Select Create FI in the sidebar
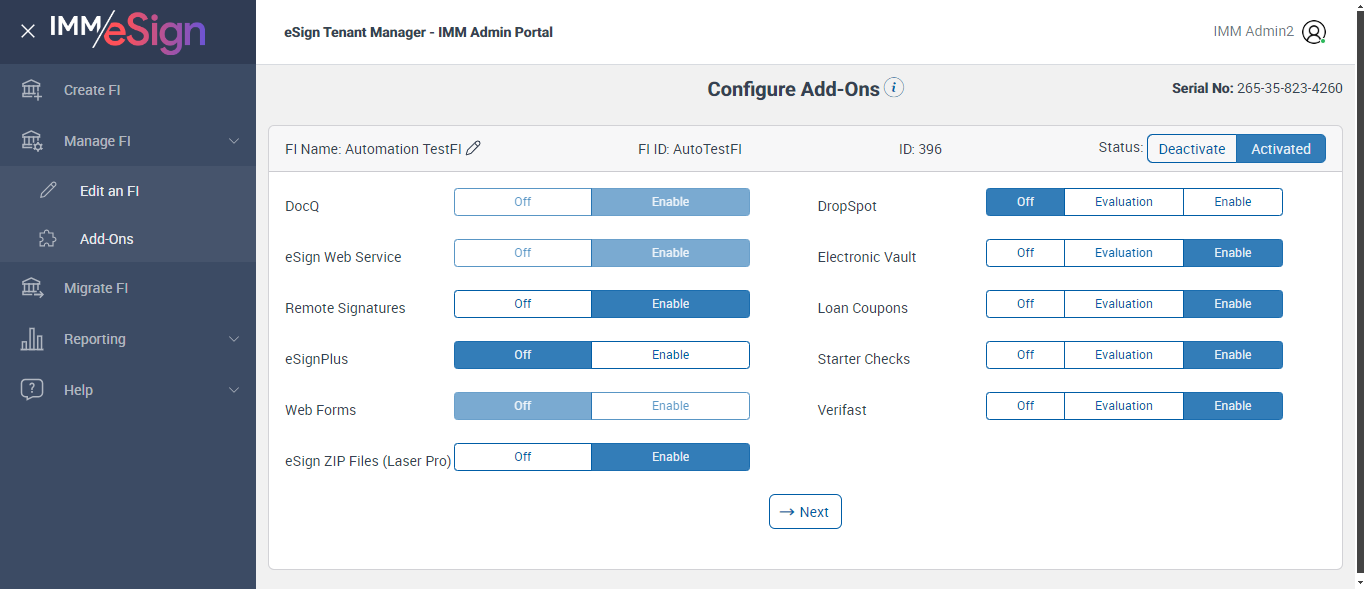 (x=92, y=90)
